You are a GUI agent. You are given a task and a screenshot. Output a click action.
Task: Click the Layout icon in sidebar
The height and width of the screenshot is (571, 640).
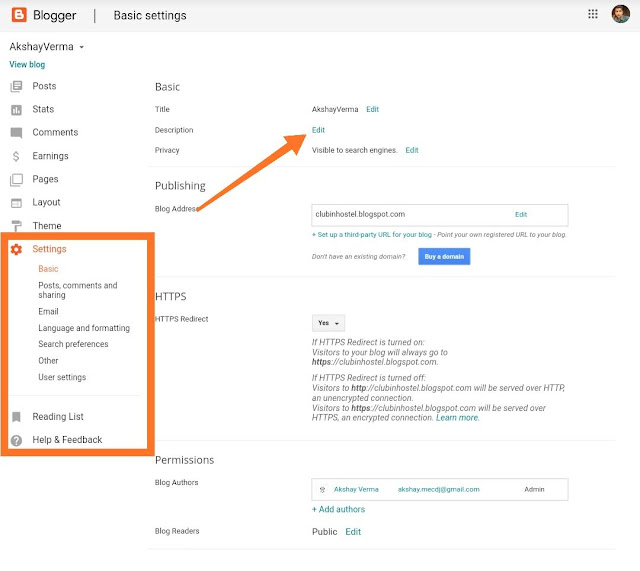coord(16,203)
